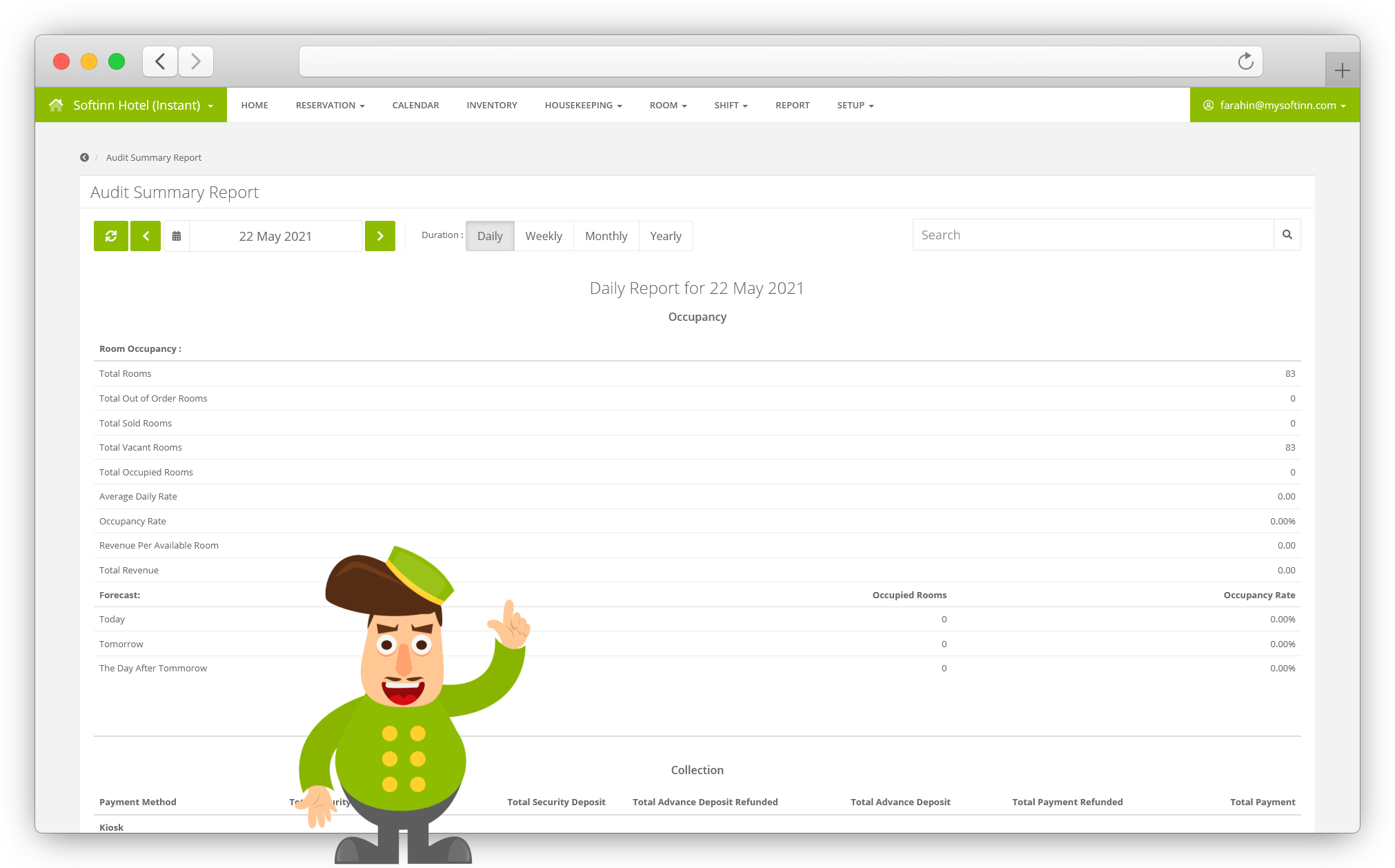1395x868 pixels.
Task: Click the Total Sold Rooms row label
Action: (x=135, y=423)
